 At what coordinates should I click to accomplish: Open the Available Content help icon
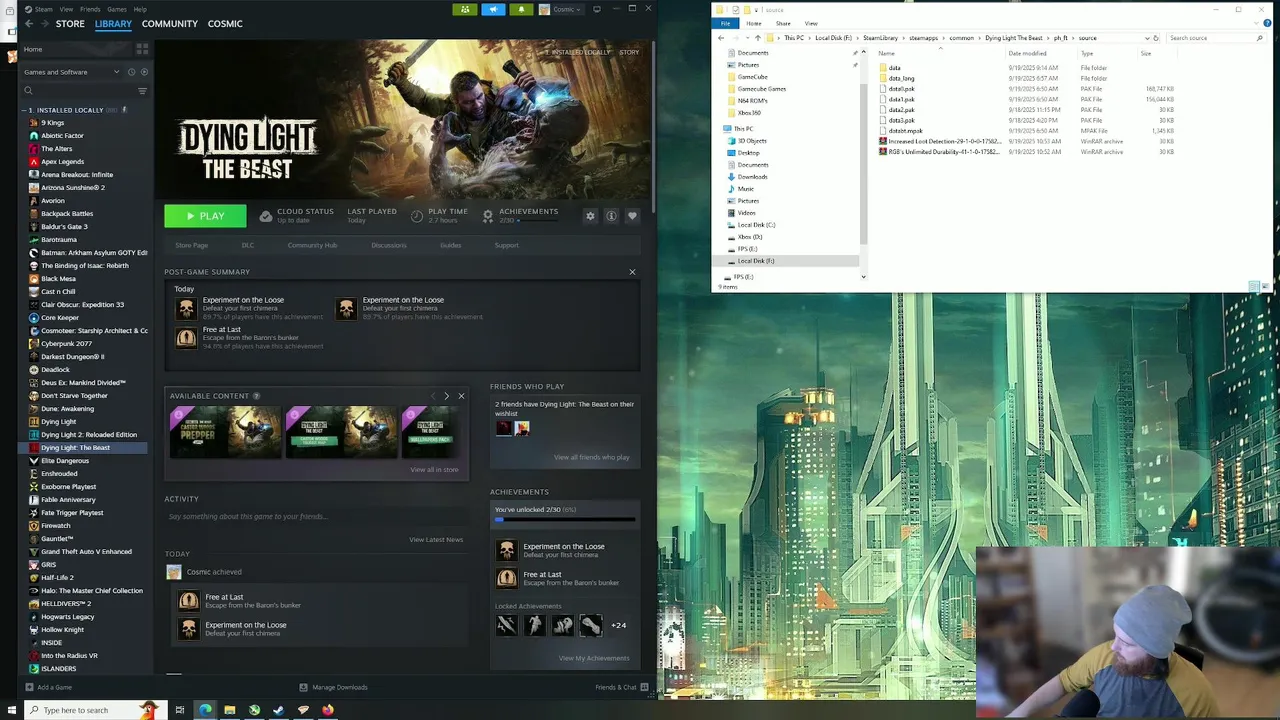(257, 396)
